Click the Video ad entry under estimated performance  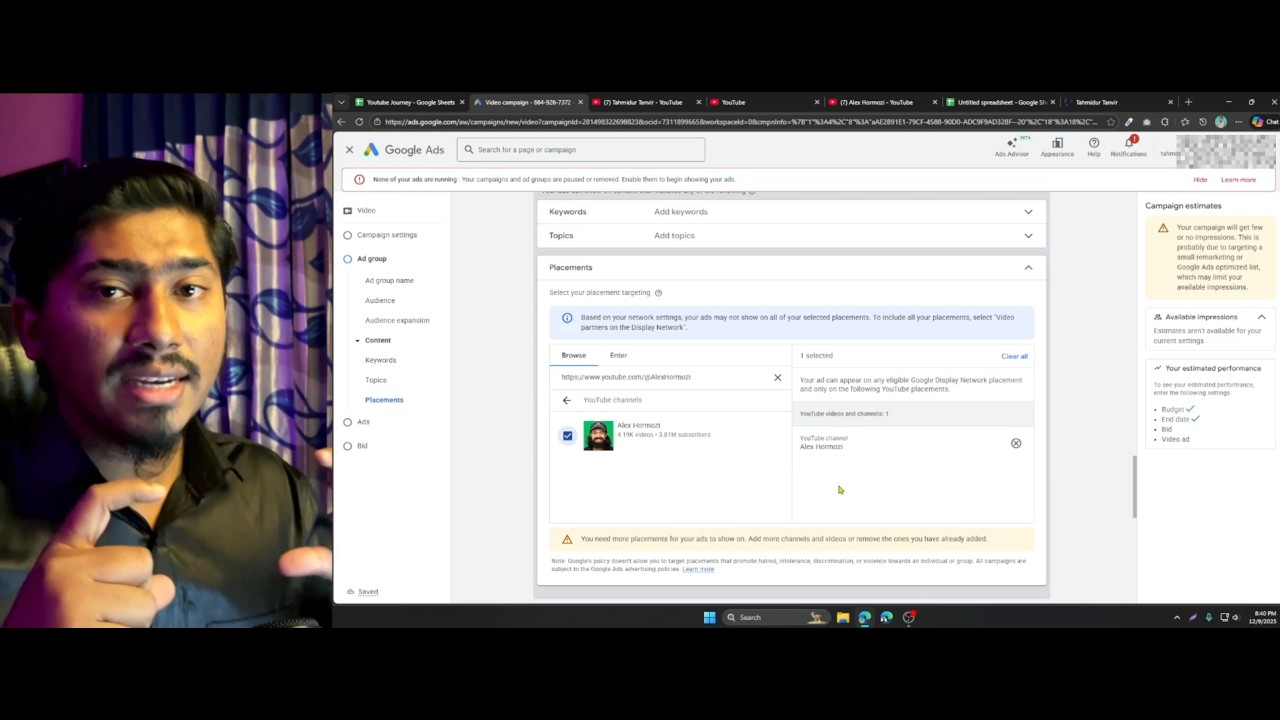coord(1175,440)
